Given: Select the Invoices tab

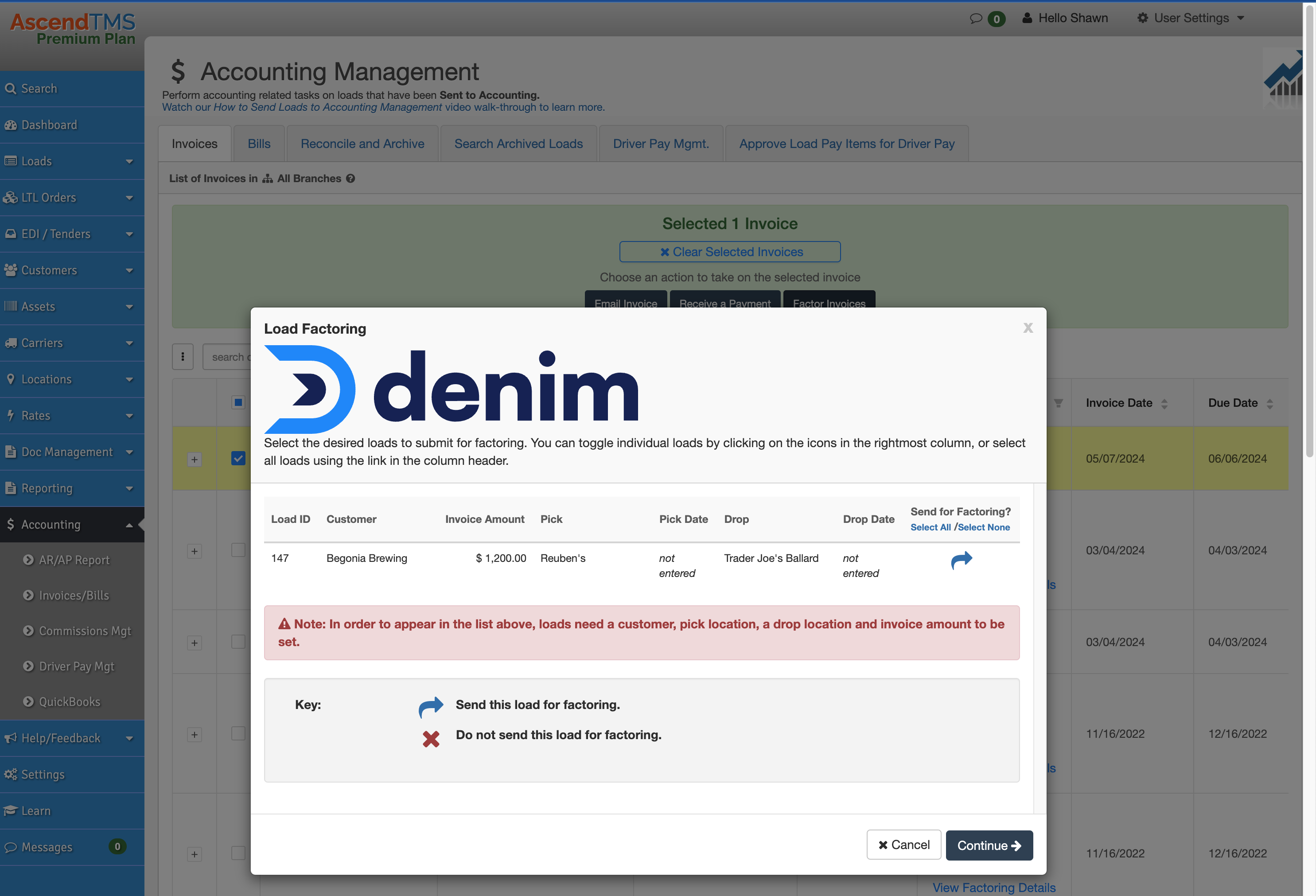Looking at the screenshot, I should point(194,144).
